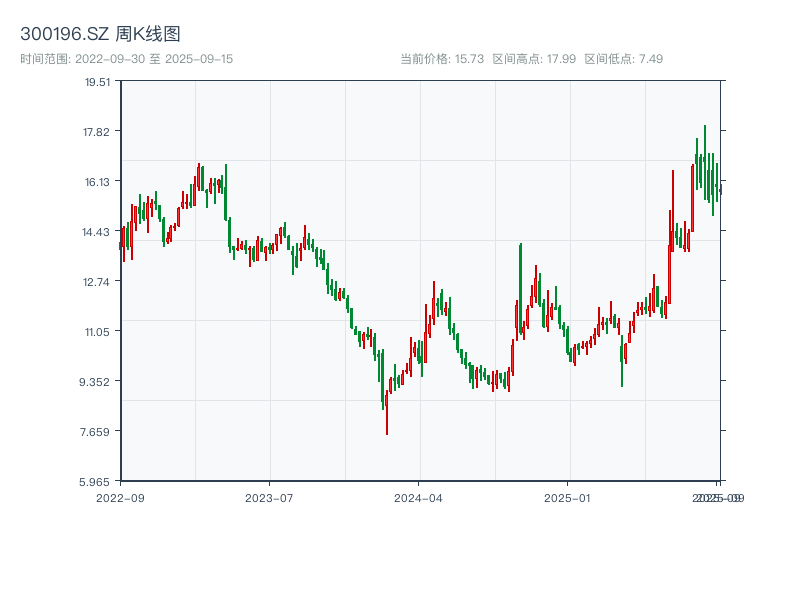Screen dimensions: 800x600
Task: Select the 2023-07 date axis label
Action: coord(270,497)
